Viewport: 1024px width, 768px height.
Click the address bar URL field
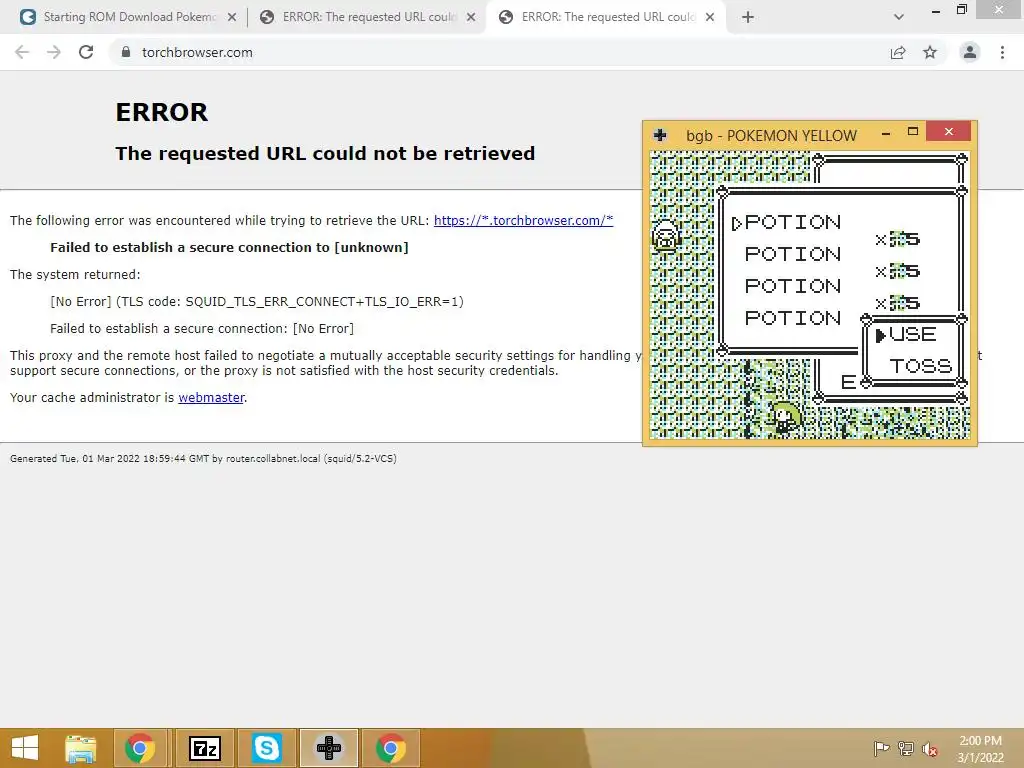tap(496, 52)
